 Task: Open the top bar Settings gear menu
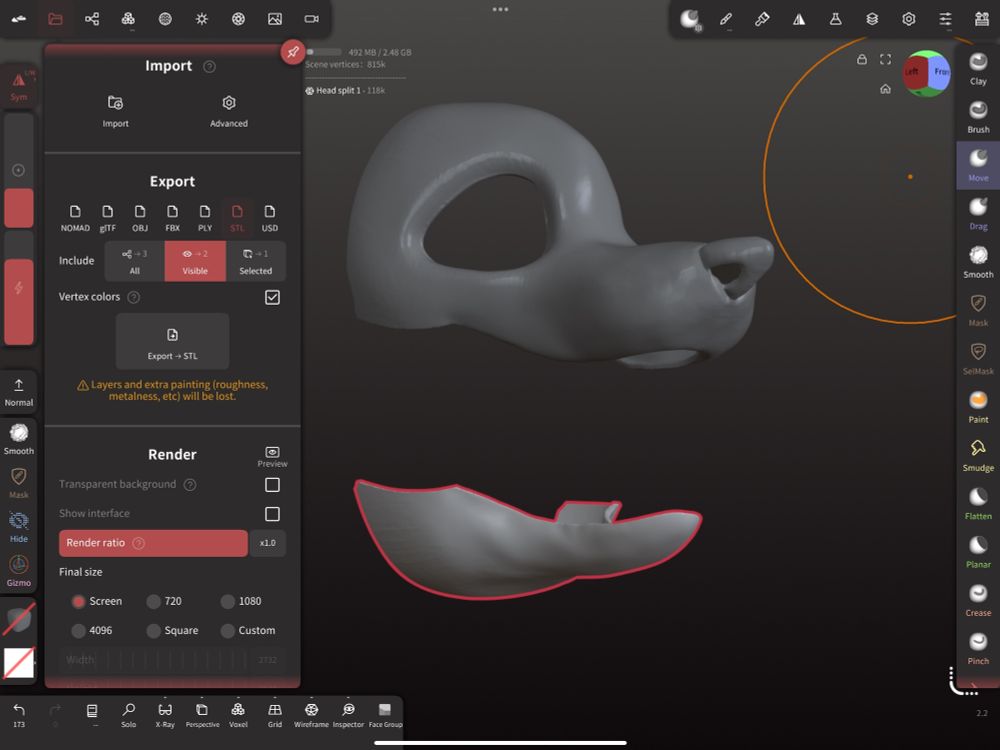[x=909, y=19]
